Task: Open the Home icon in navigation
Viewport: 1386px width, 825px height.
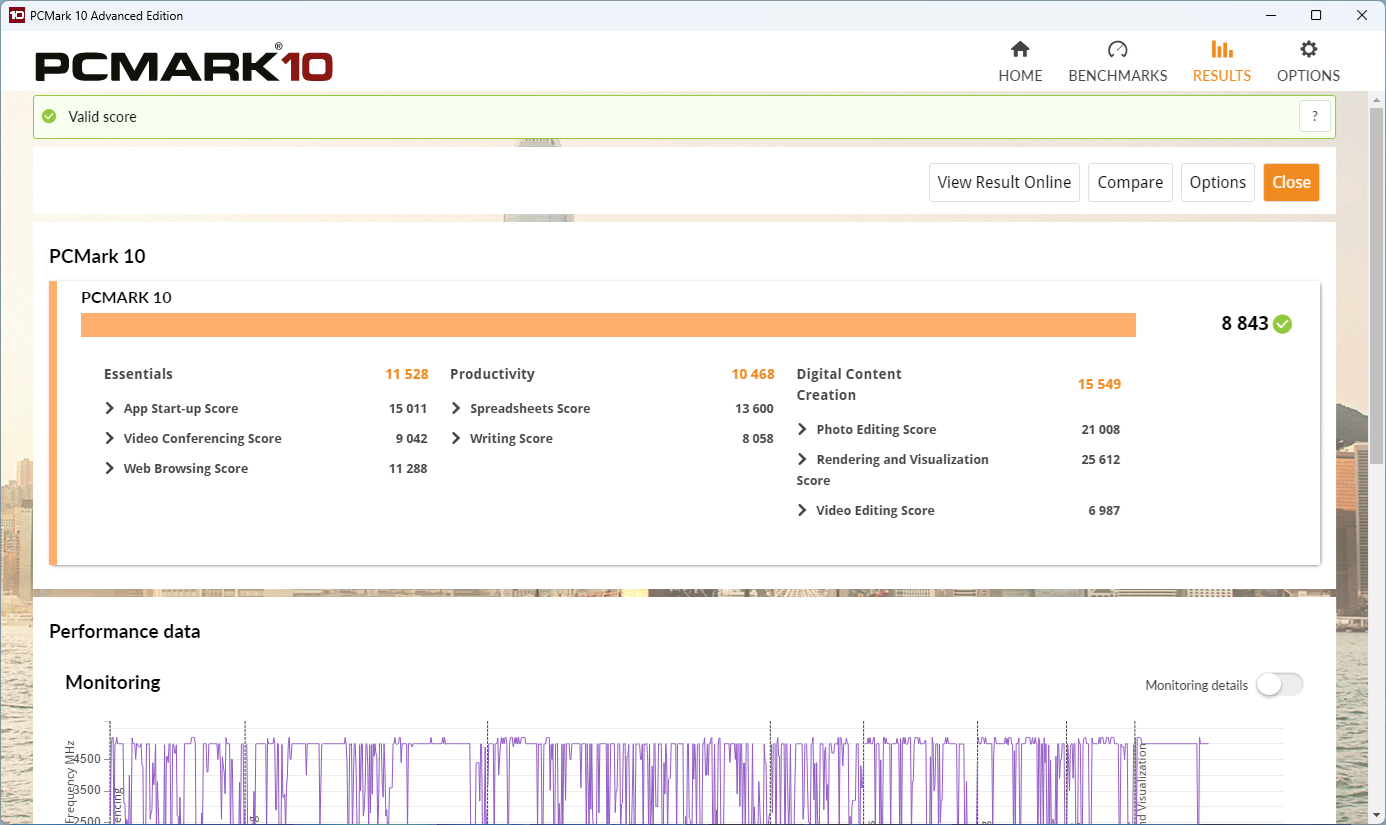Action: 1020,49
